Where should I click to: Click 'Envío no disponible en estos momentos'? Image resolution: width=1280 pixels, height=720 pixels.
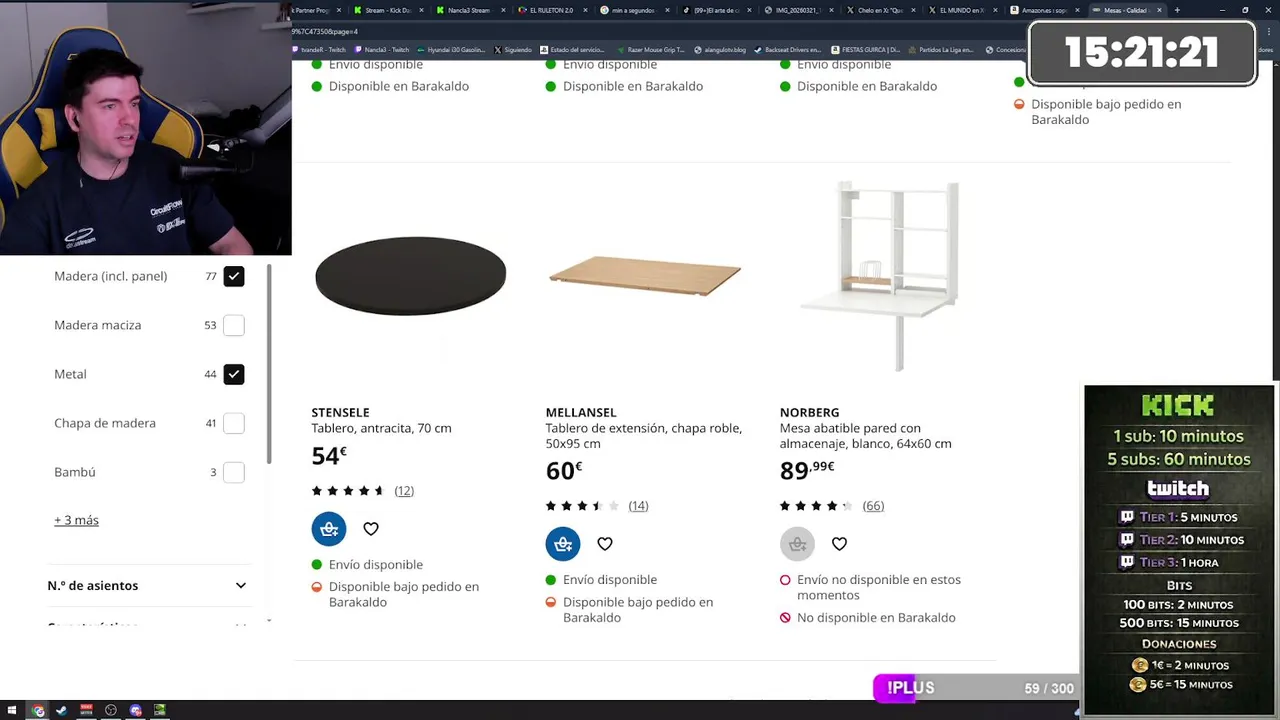tap(879, 587)
